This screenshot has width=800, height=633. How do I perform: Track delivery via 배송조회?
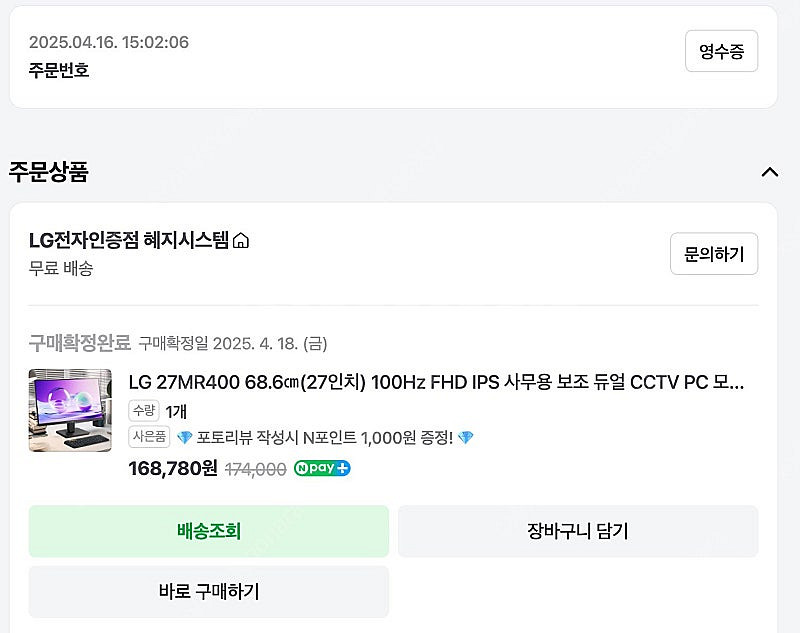click(x=208, y=531)
